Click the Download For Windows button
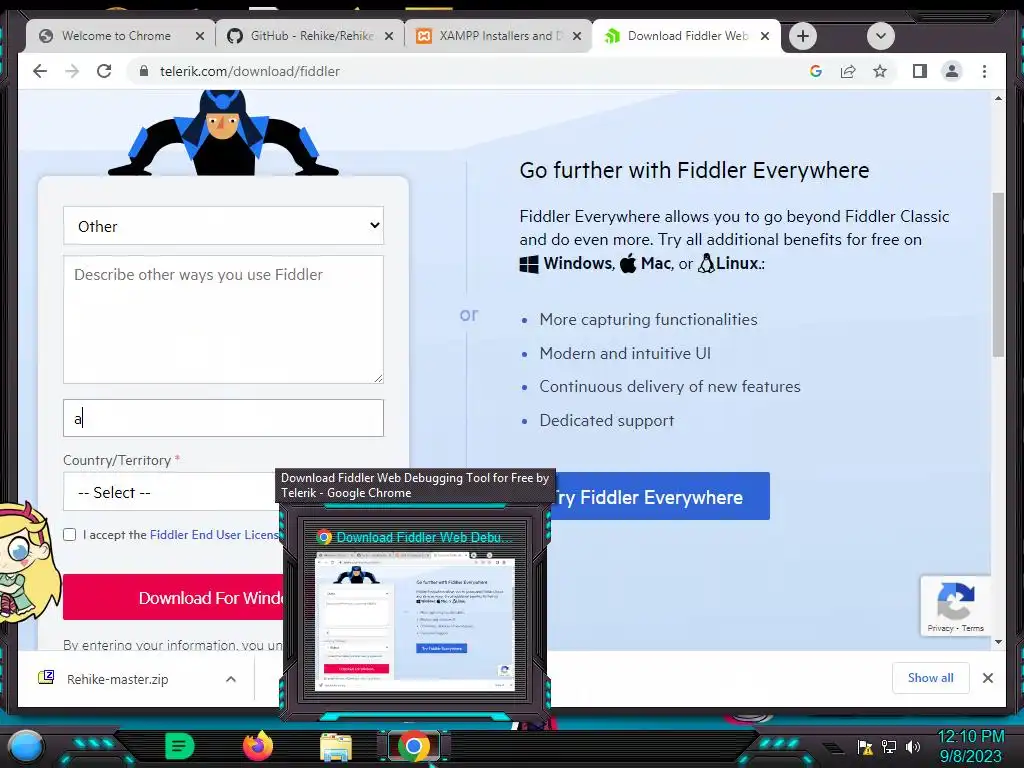1024x768 pixels. 173,598
